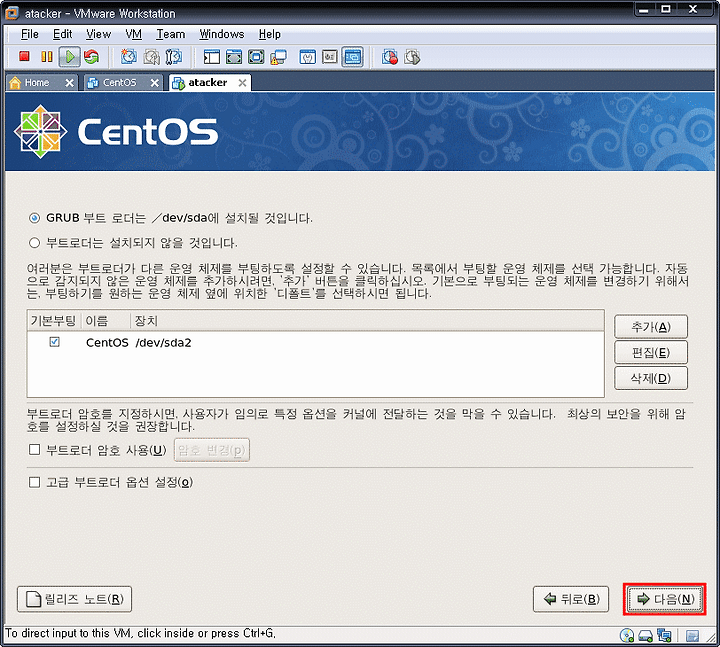Screen dimensions: 720x647
Task: Click the record session icon with red dot
Action: click(390, 57)
